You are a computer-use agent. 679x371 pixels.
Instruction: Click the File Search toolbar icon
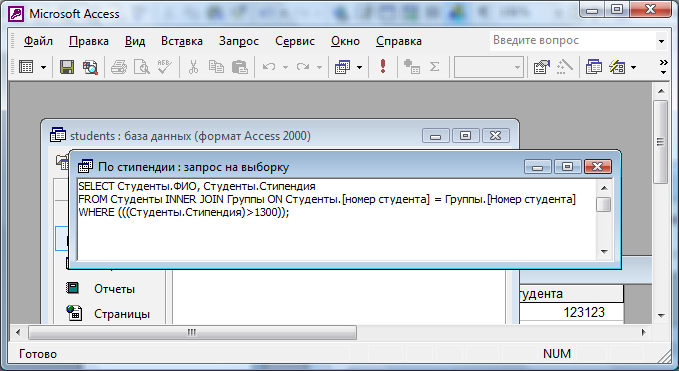coord(91,67)
